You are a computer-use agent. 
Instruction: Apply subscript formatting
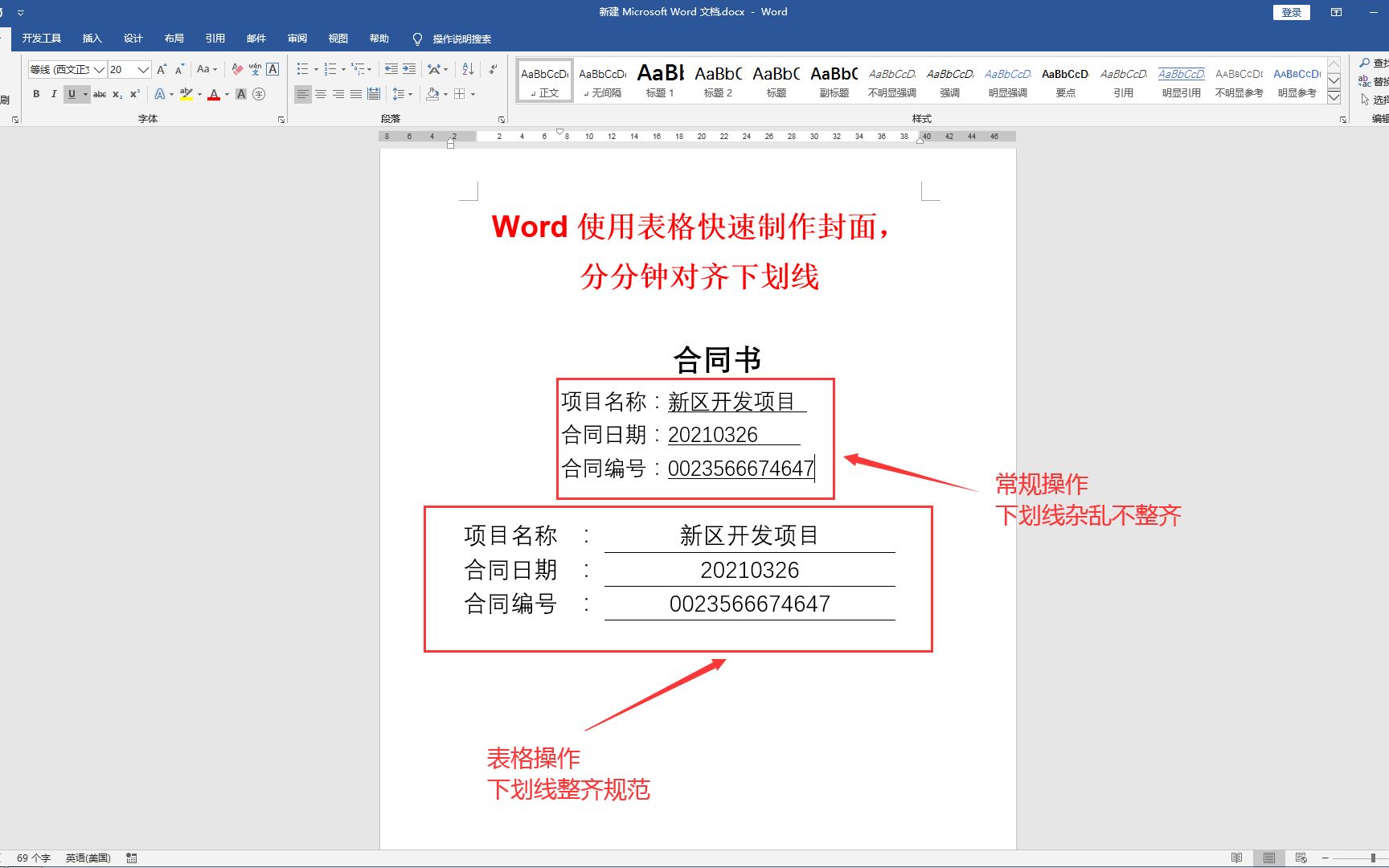117,94
